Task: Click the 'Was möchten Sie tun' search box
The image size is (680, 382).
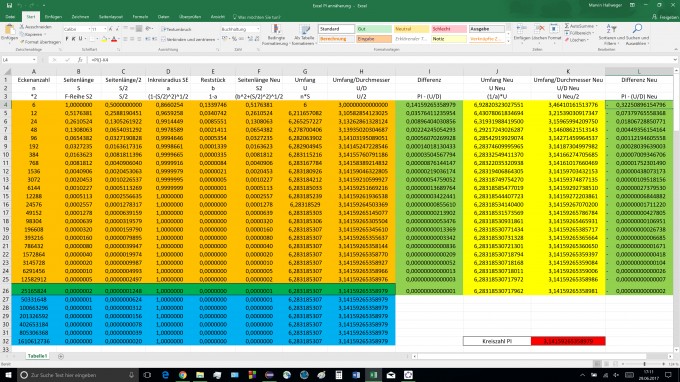Action: coord(257,17)
